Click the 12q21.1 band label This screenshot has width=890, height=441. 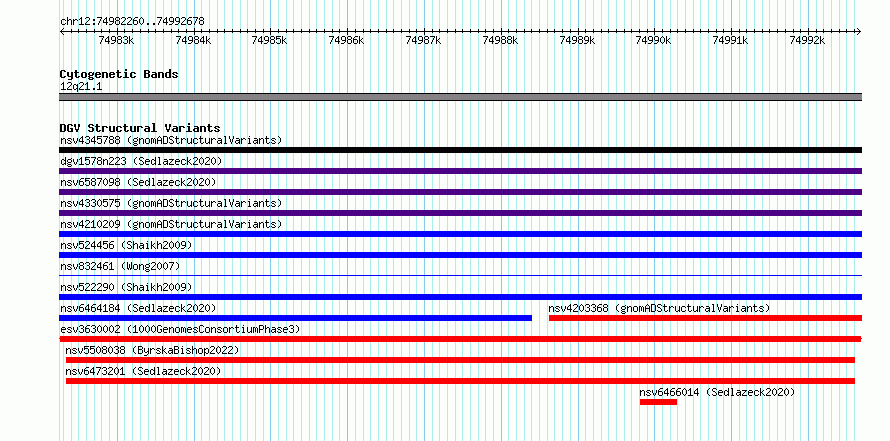pos(81,86)
